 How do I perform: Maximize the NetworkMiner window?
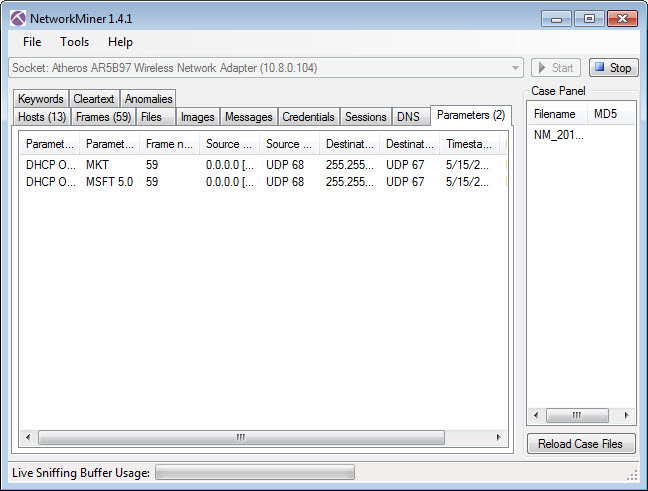(x=589, y=19)
